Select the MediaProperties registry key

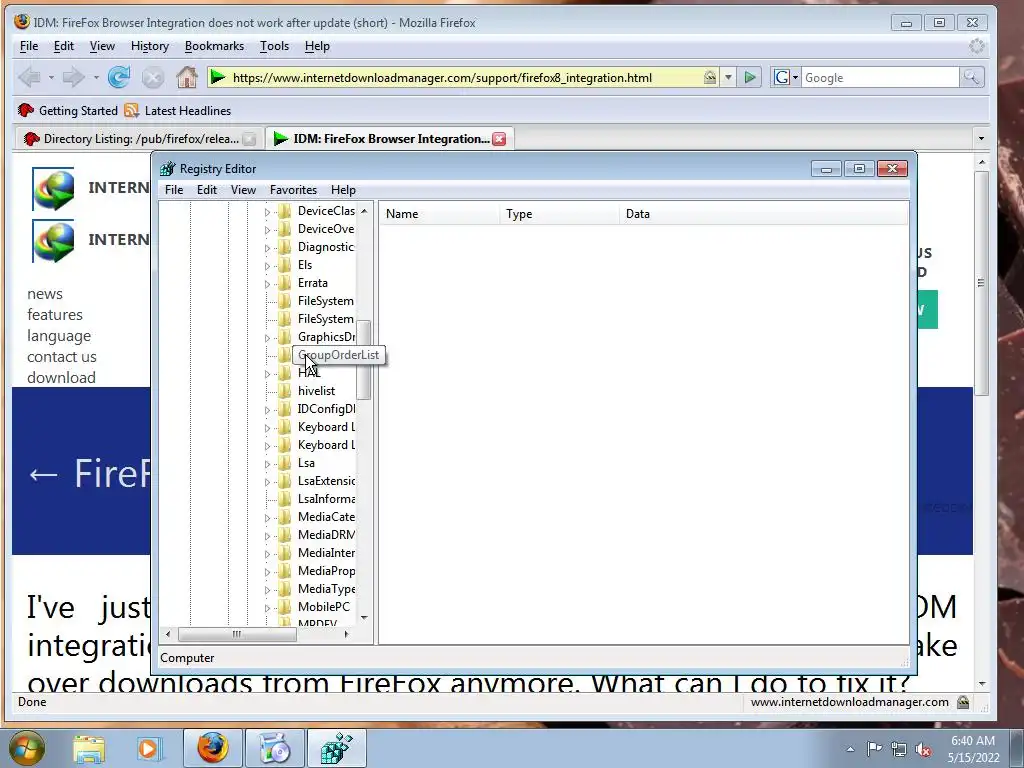tap(326, 571)
